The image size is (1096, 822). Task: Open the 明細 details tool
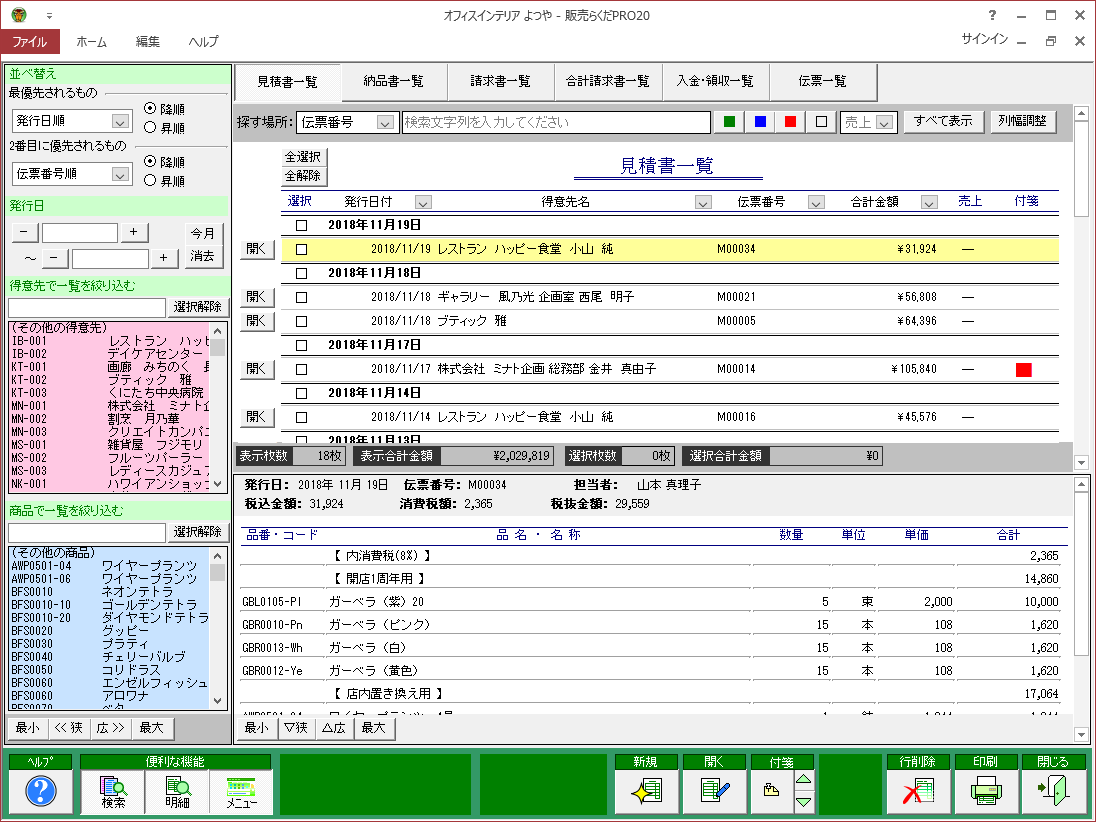[177, 791]
